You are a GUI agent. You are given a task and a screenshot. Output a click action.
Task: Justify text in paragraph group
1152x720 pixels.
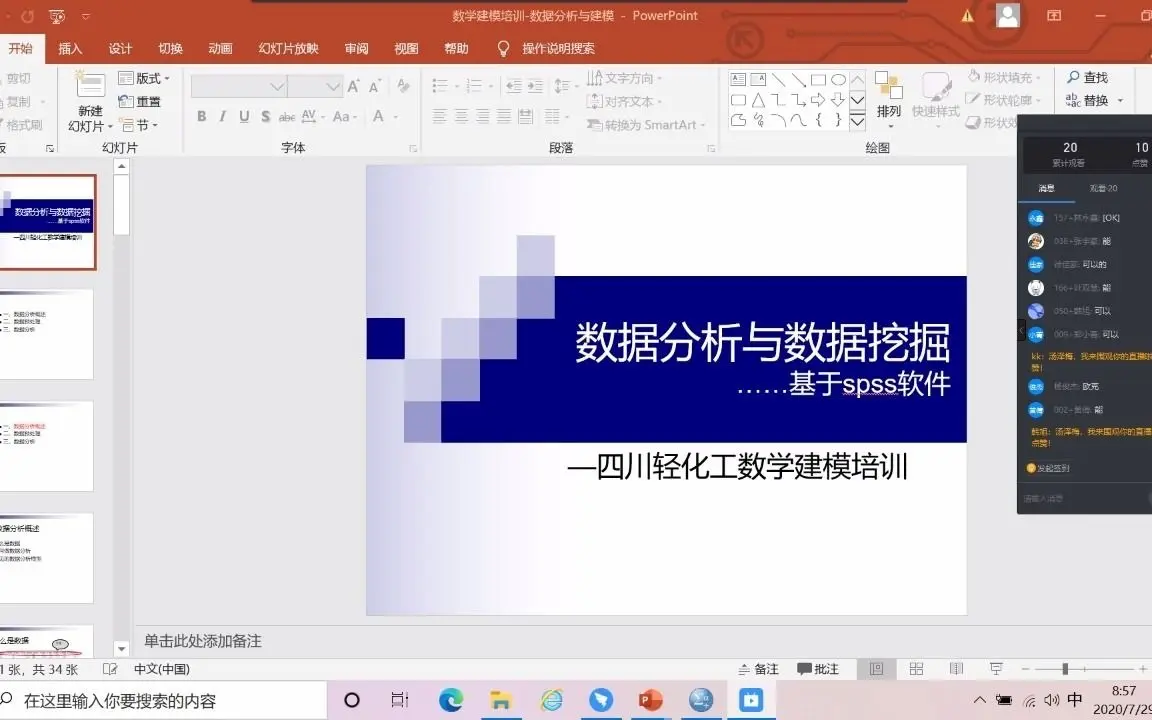(503, 116)
